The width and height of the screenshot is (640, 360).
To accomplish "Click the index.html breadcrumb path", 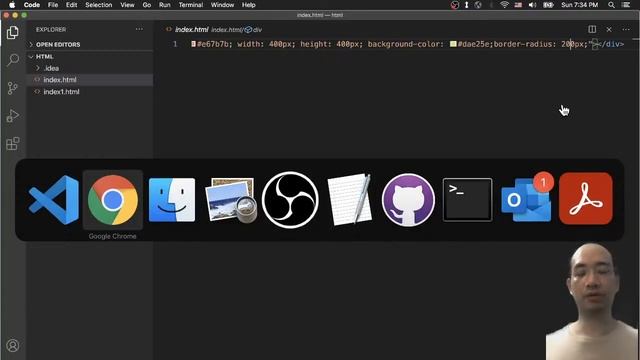I will click(x=226, y=30).
